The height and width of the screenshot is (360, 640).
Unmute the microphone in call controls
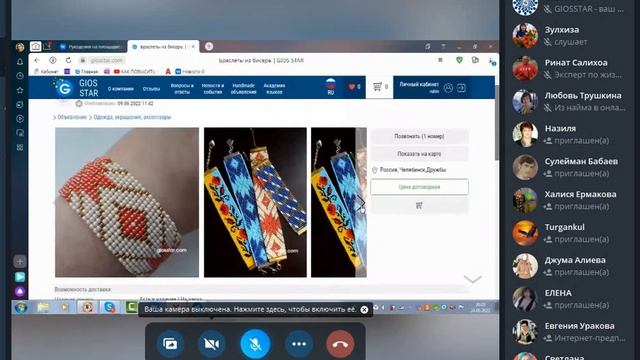click(255, 344)
